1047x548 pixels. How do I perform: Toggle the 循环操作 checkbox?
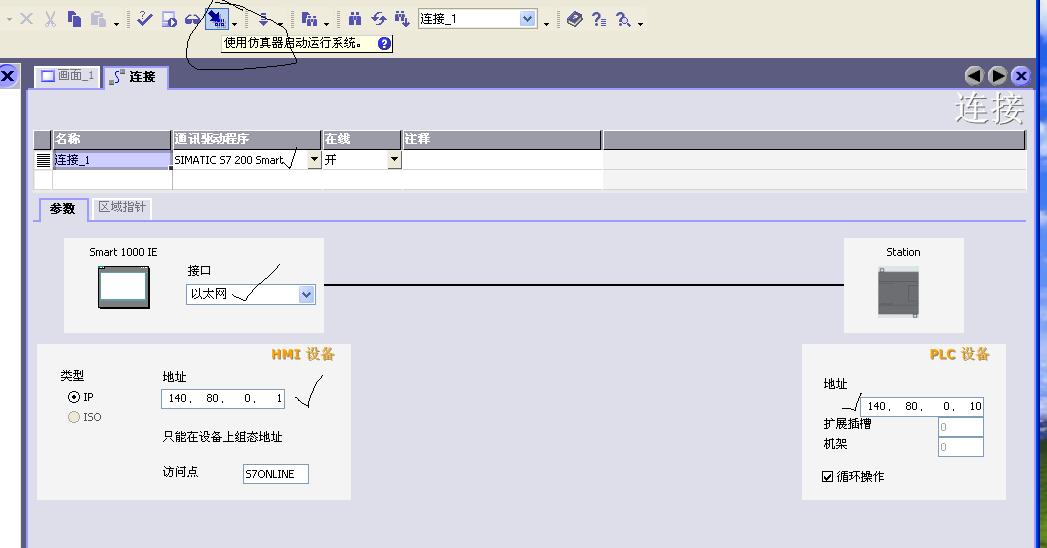(x=827, y=477)
